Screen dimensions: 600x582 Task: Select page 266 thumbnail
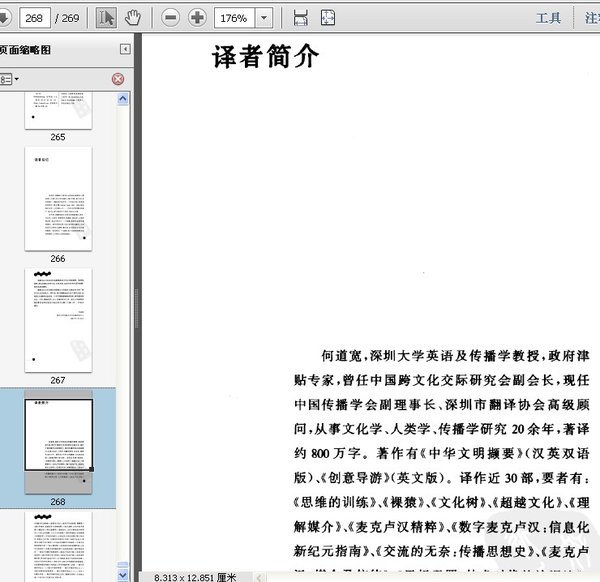coord(58,198)
